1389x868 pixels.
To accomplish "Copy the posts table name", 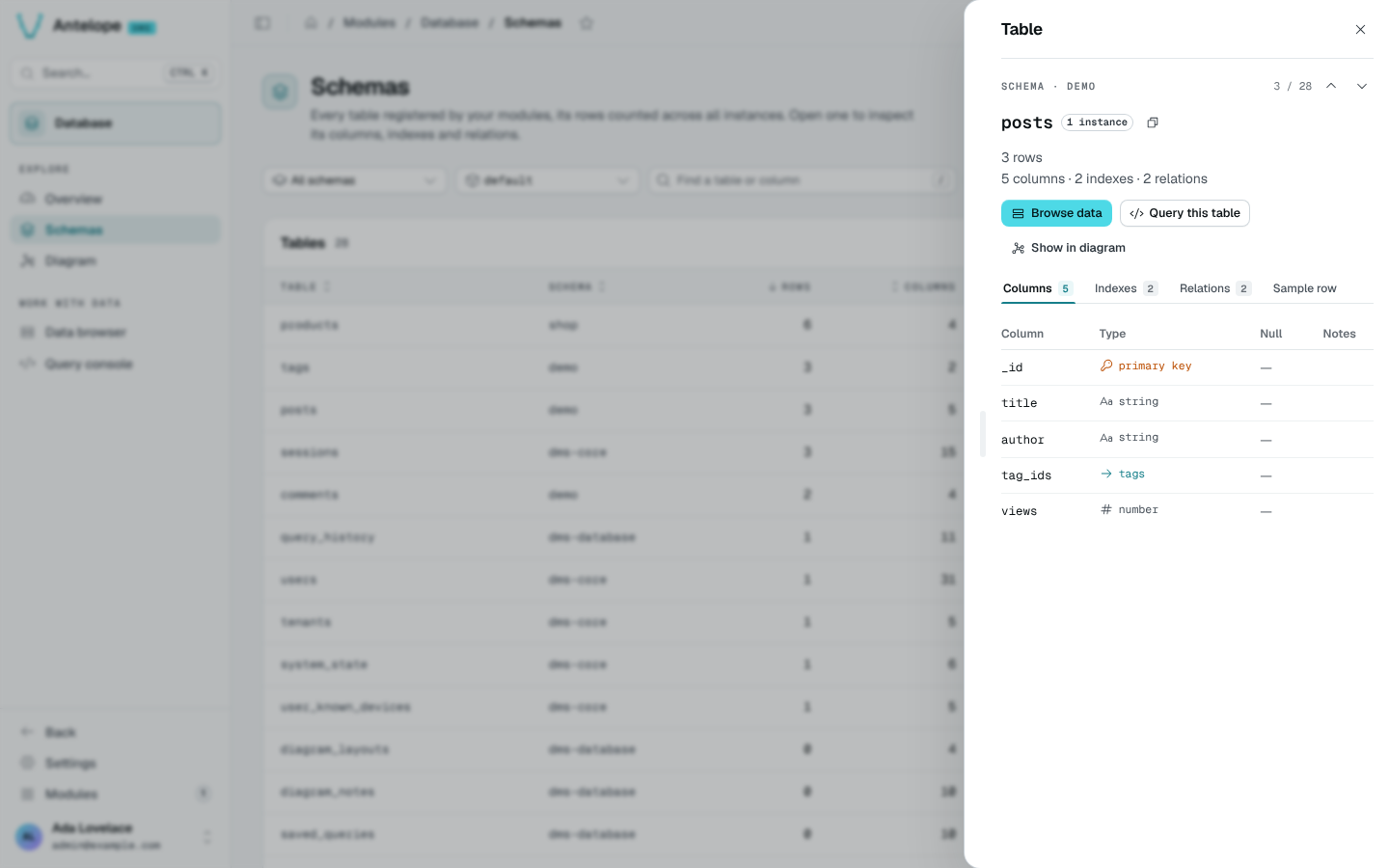I will [1153, 122].
